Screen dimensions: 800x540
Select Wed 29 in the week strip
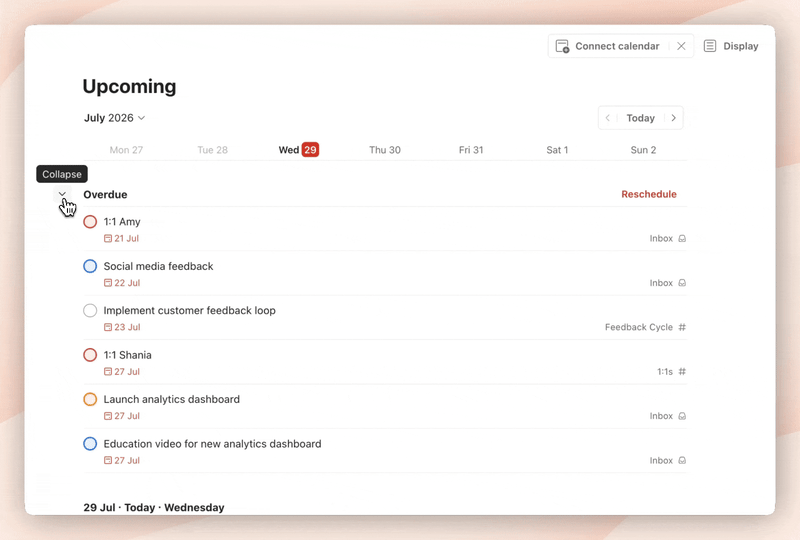click(298, 150)
